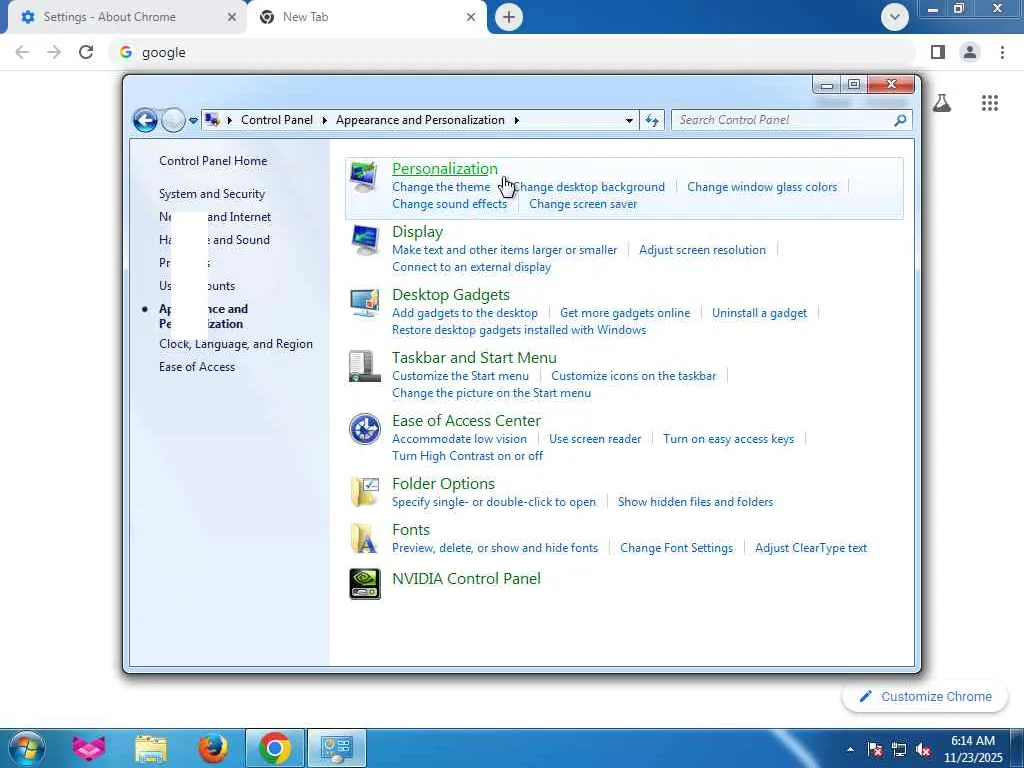1024x768 pixels.
Task: Select Appearance and Personalization breadcrumb segment
Action: [x=420, y=120]
